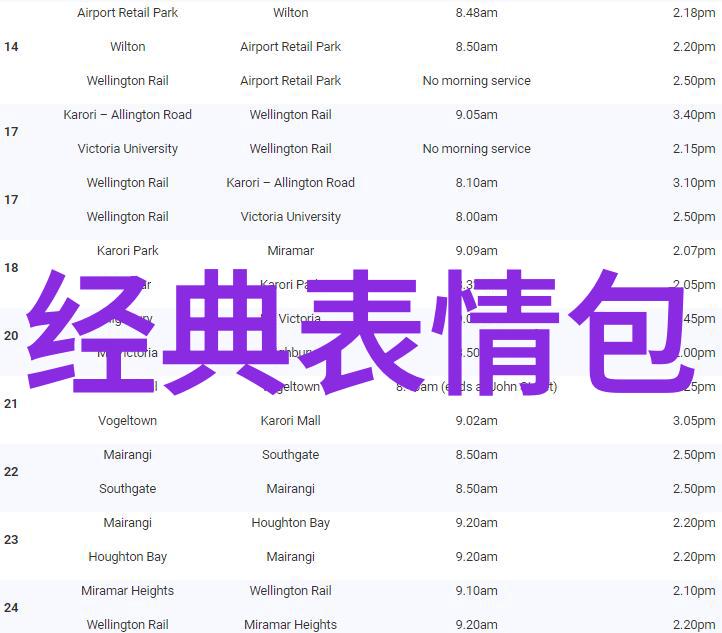Click the 2.07pm afternoon time
This screenshot has width=722, height=633.
click(x=694, y=251)
